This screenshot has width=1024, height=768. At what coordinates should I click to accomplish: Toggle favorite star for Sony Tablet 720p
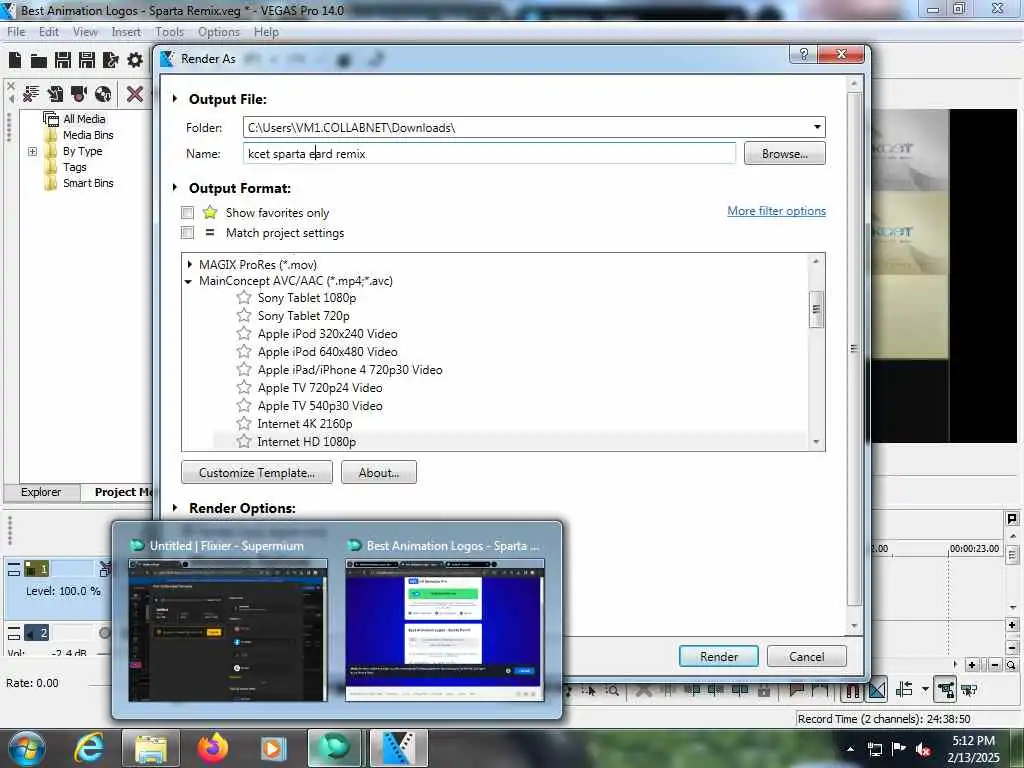point(244,315)
